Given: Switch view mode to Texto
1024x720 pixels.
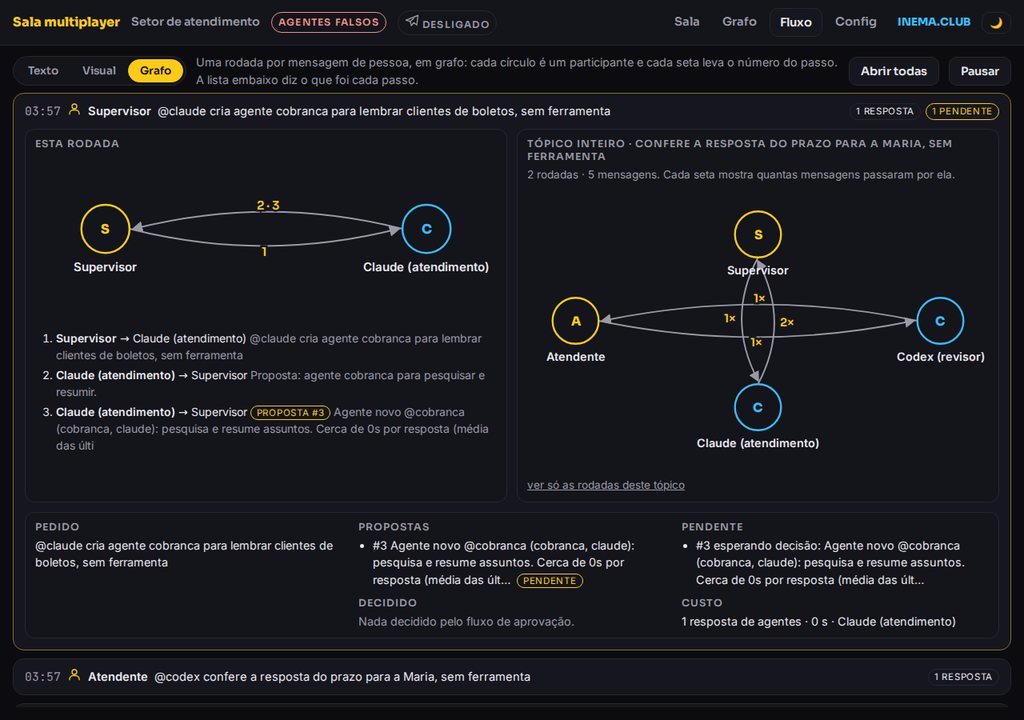Looking at the screenshot, I should pos(43,71).
